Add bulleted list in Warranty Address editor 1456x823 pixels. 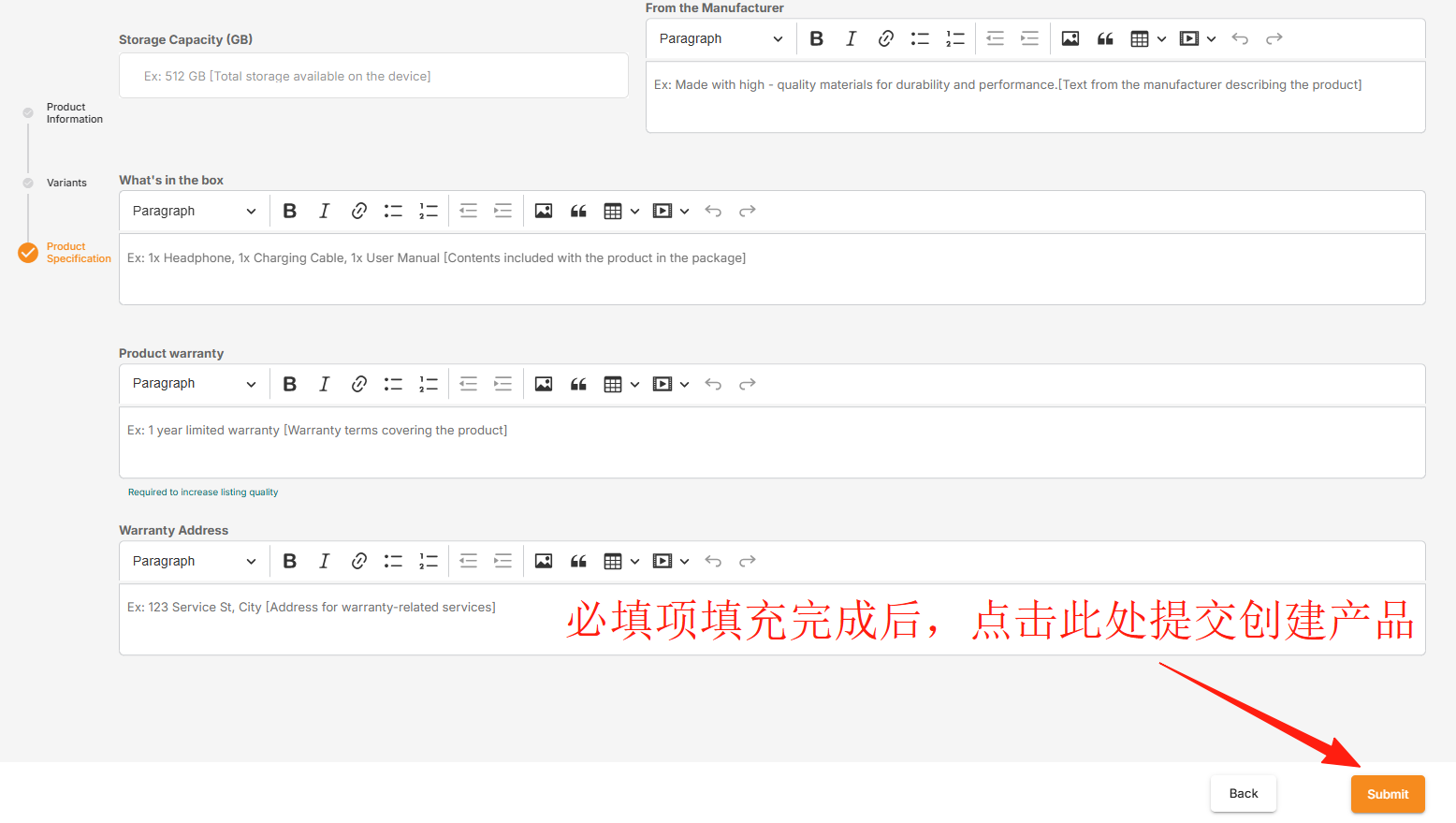(393, 561)
